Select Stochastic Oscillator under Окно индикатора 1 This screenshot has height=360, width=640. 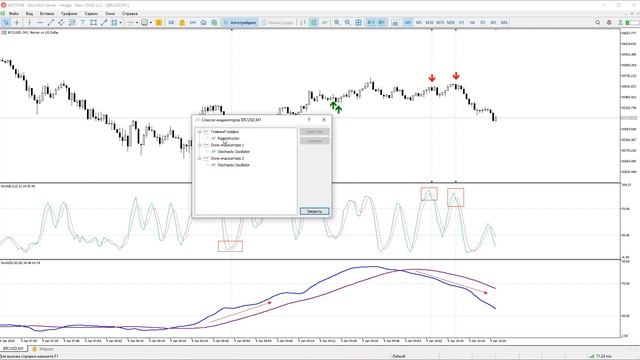233,151
